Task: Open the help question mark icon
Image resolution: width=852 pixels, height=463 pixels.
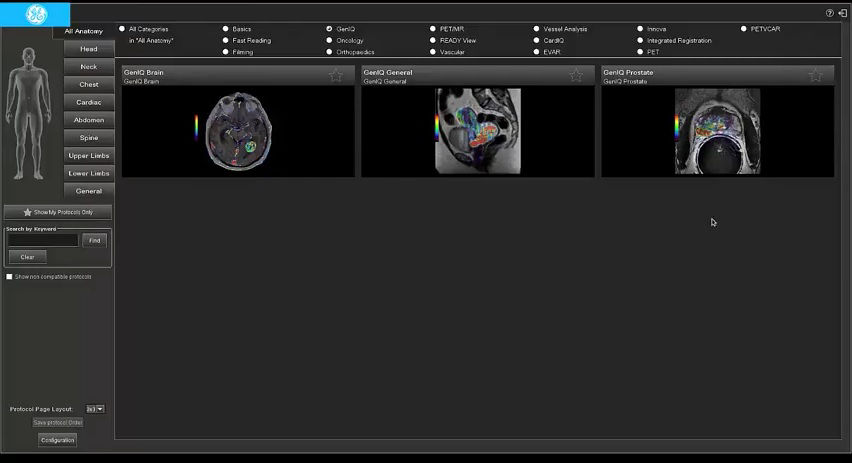Action: pos(829,13)
